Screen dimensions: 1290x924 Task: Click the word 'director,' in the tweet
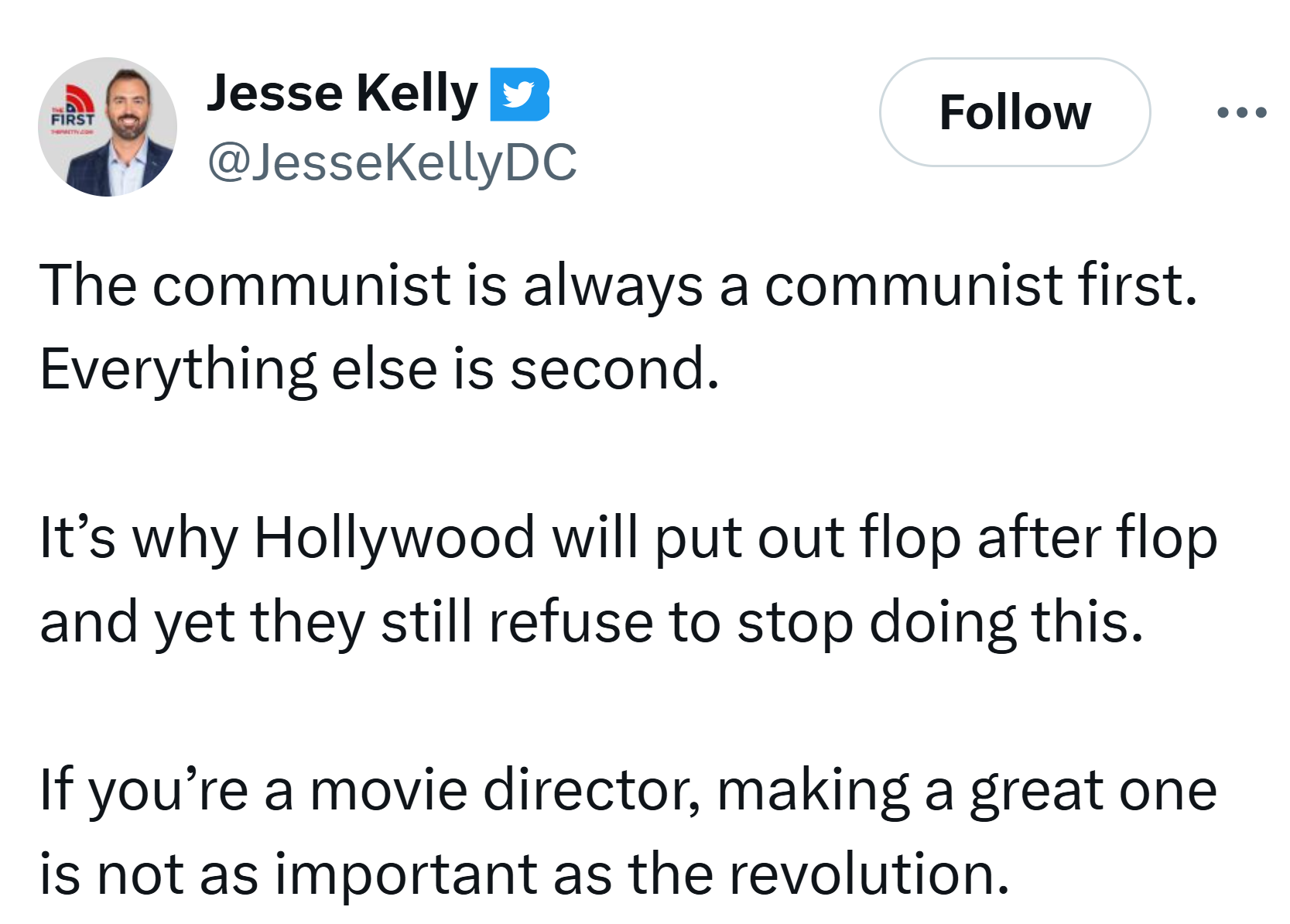(592, 791)
